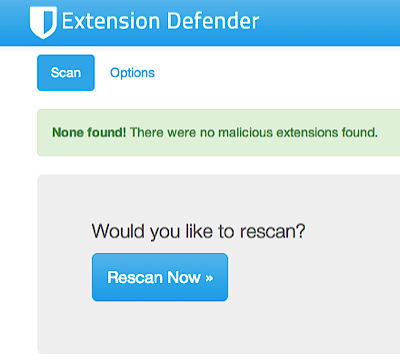Click the bold 'None found!' text
The width and height of the screenshot is (400, 363).
[x=89, y=132]
